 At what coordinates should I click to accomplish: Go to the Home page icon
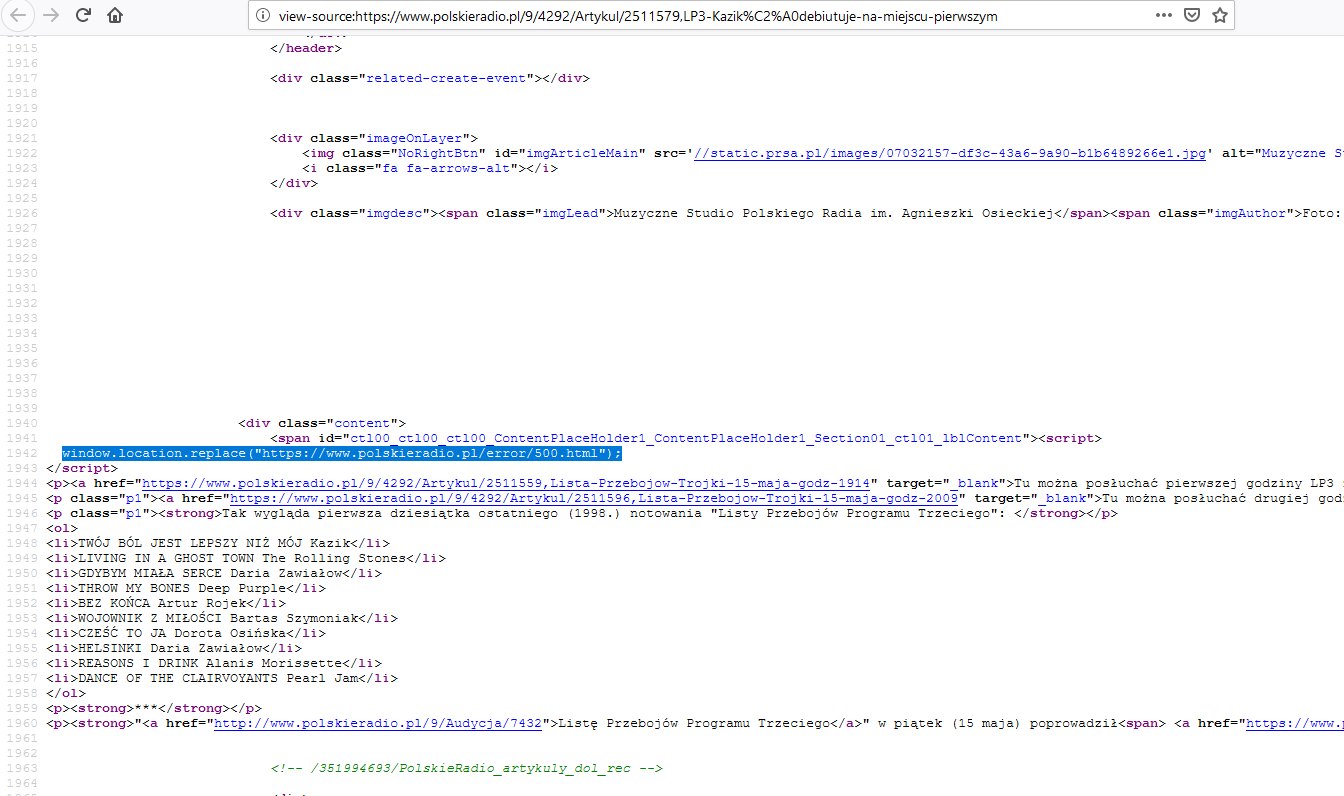pos(115,16)
